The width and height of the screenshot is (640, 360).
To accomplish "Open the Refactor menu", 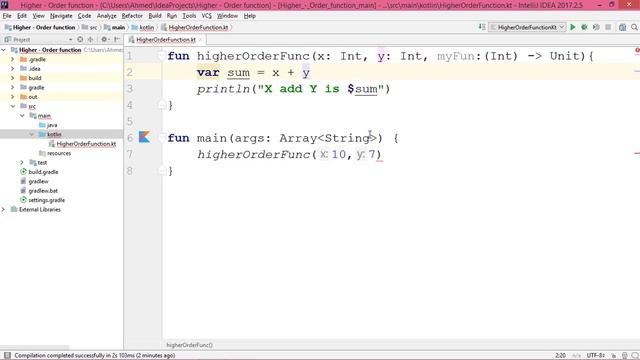I will point(132,16).
